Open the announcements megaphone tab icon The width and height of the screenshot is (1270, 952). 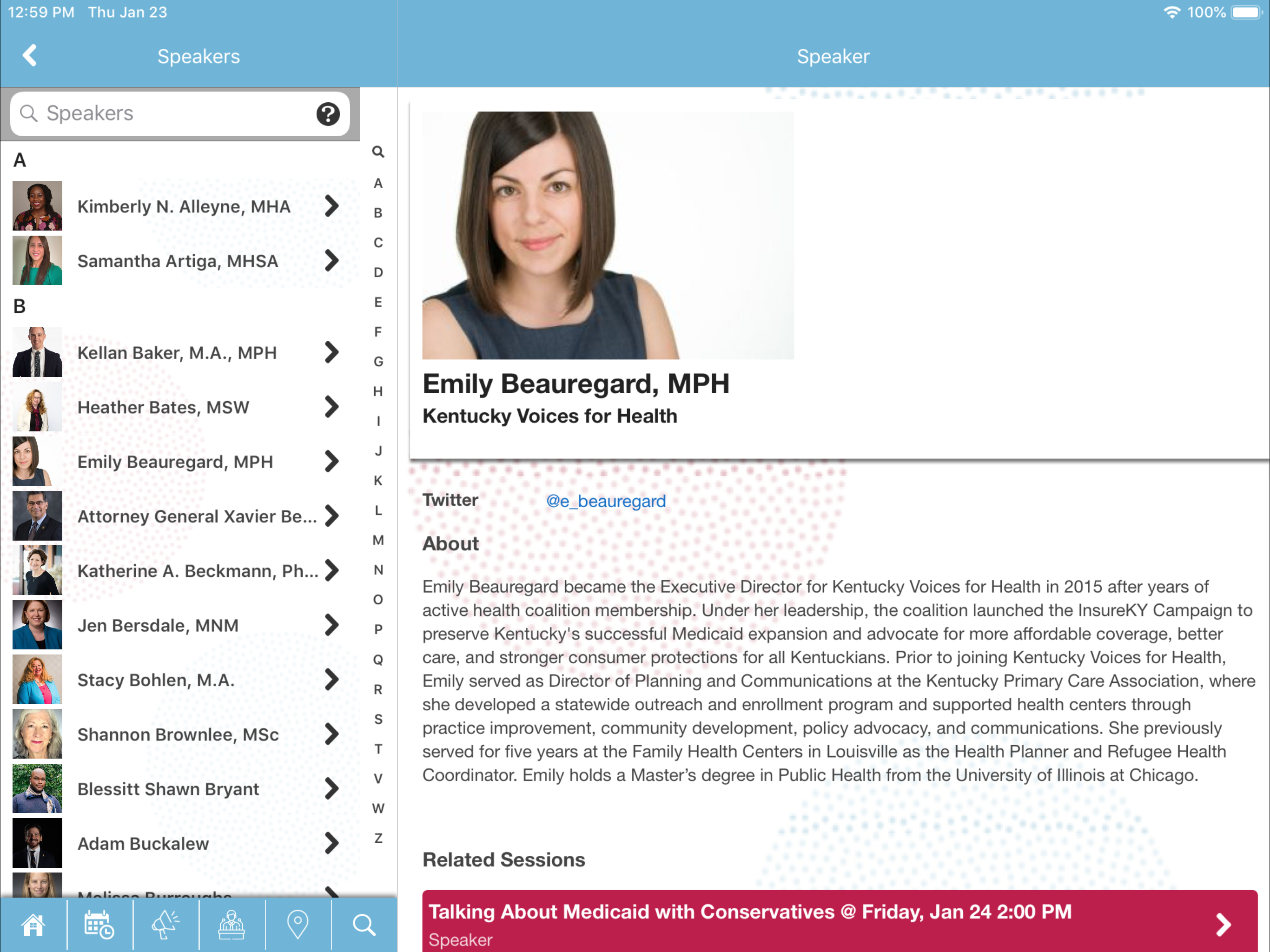(x=165, y=925)
